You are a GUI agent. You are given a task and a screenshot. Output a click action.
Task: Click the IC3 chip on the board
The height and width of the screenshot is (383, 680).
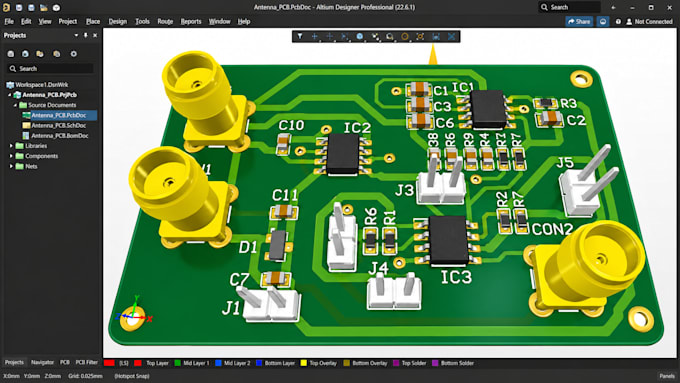pos(448,241)
